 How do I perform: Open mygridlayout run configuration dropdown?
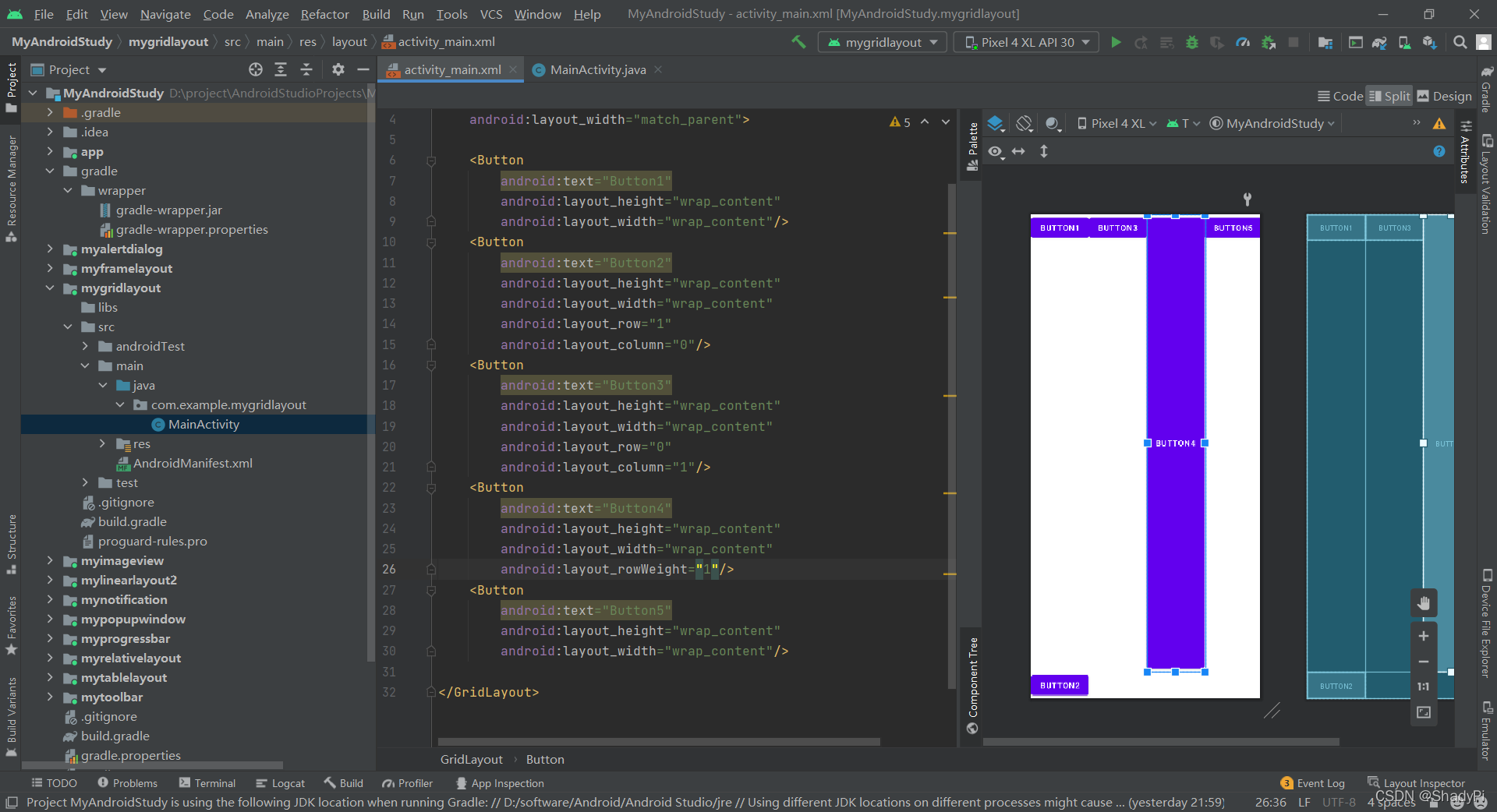tap(882, 42)
